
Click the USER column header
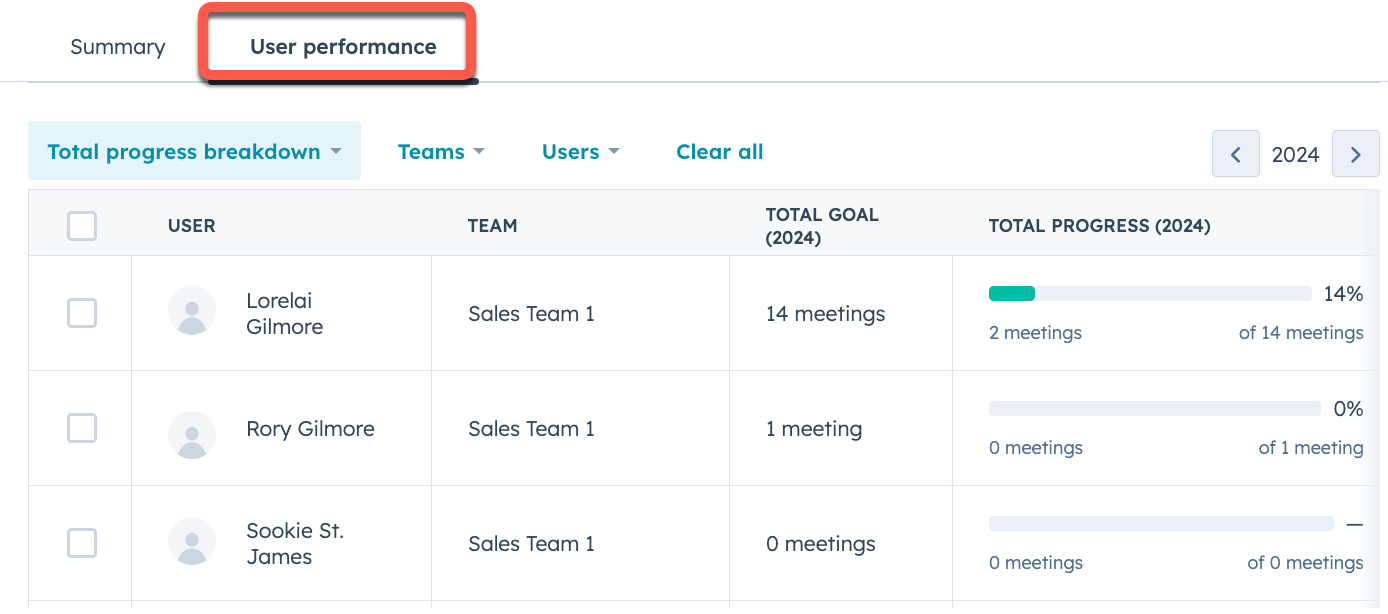[192, 226]
